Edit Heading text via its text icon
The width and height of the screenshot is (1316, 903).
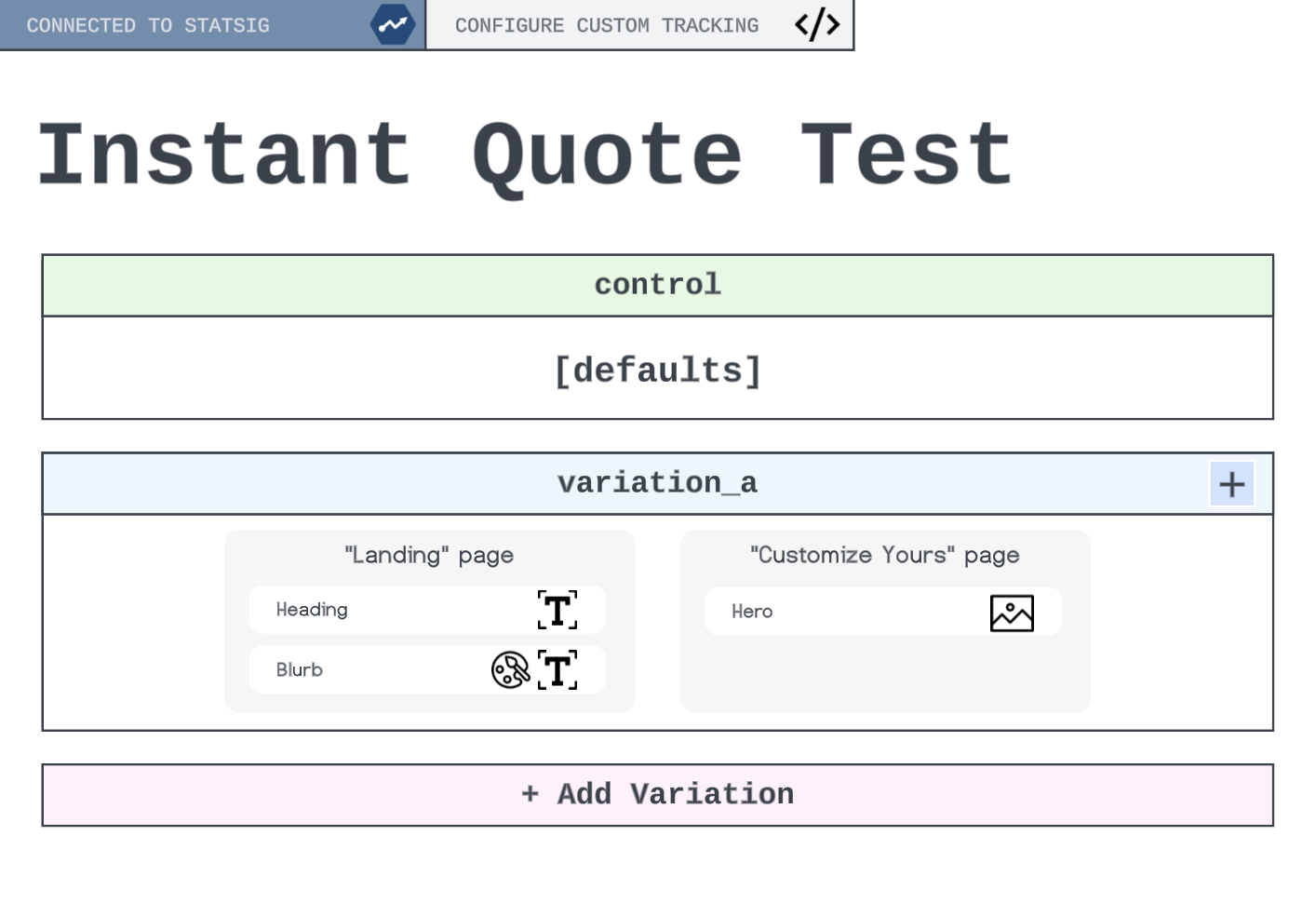[x=557, y=611]
